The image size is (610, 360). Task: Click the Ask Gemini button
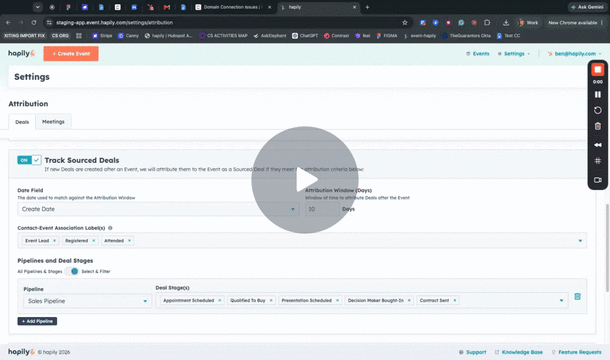(587, 7)
